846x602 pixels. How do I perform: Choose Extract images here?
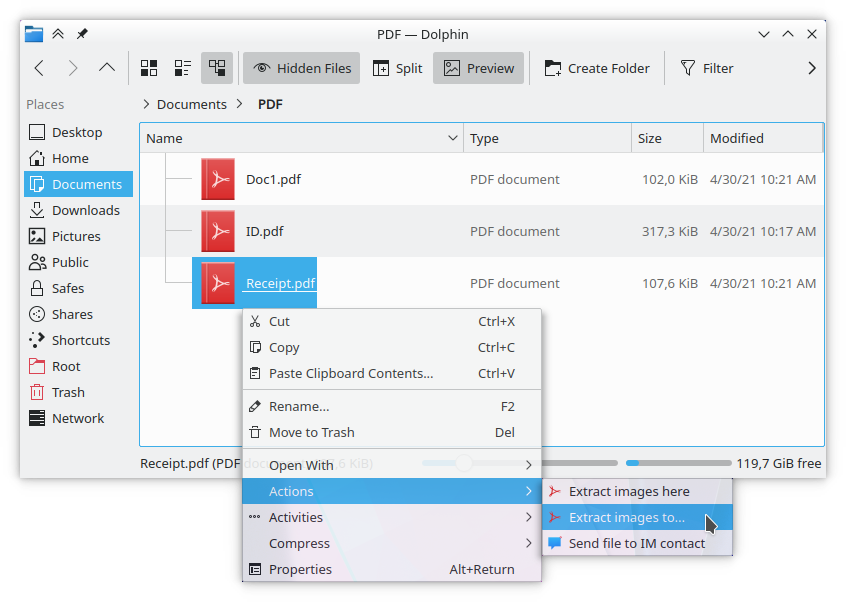tap(637, 491)
